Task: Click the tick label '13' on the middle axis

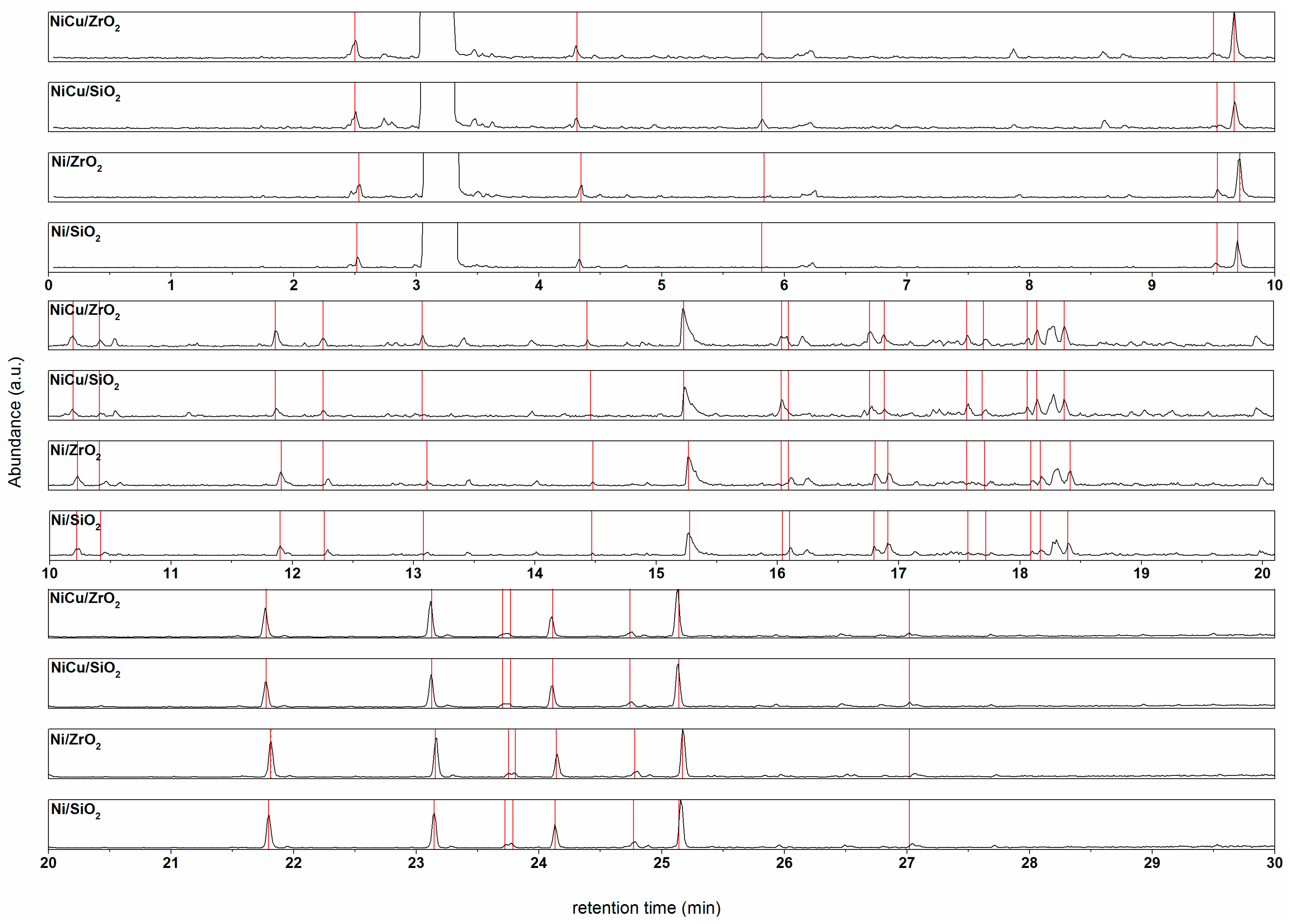Action: coord(414,573)
